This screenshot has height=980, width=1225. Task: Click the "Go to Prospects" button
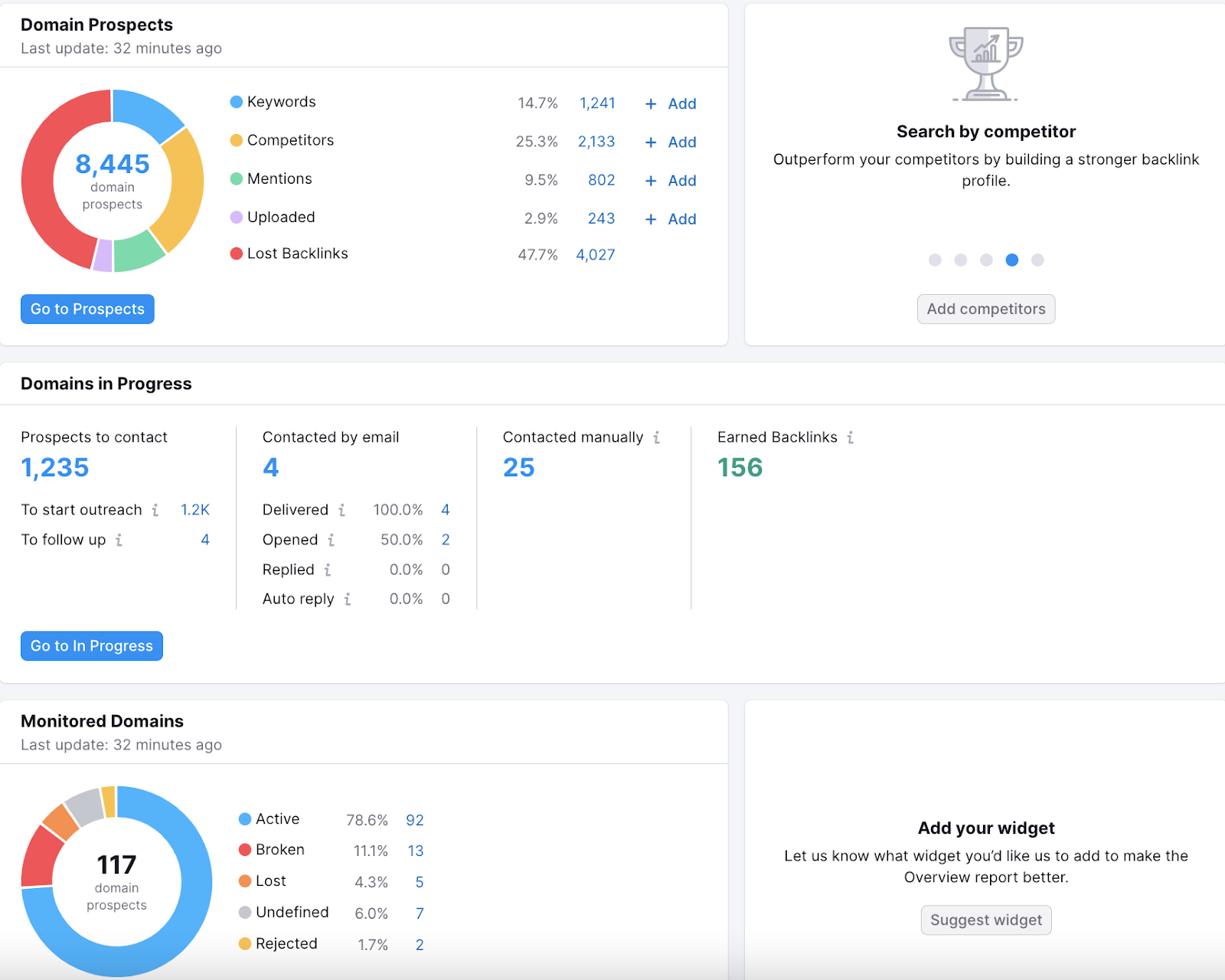pyautogui.click(x=87, y=309)
